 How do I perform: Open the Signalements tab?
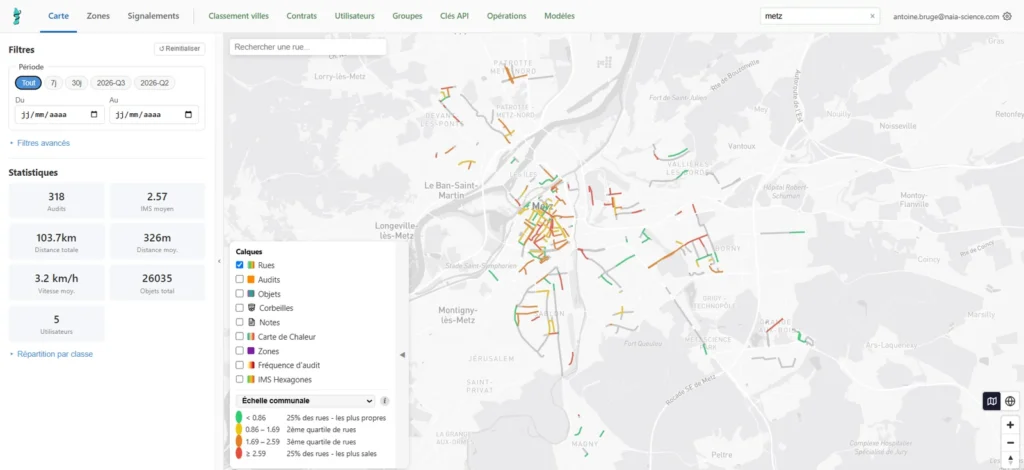(153, 16)
